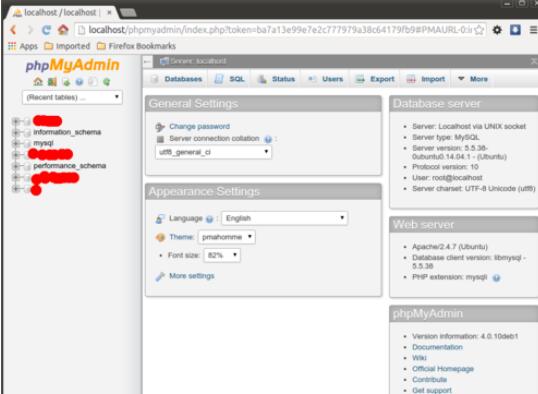538x394 pixels.
Task: Switch to the Export tab
Action: (x=375, y=79)
